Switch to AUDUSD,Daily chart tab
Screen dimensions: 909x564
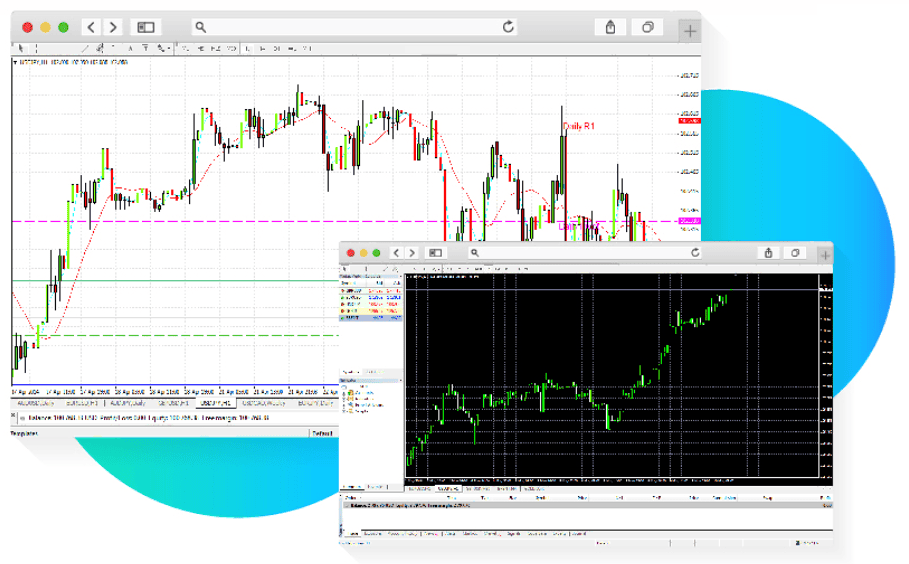tap(35, 403)
